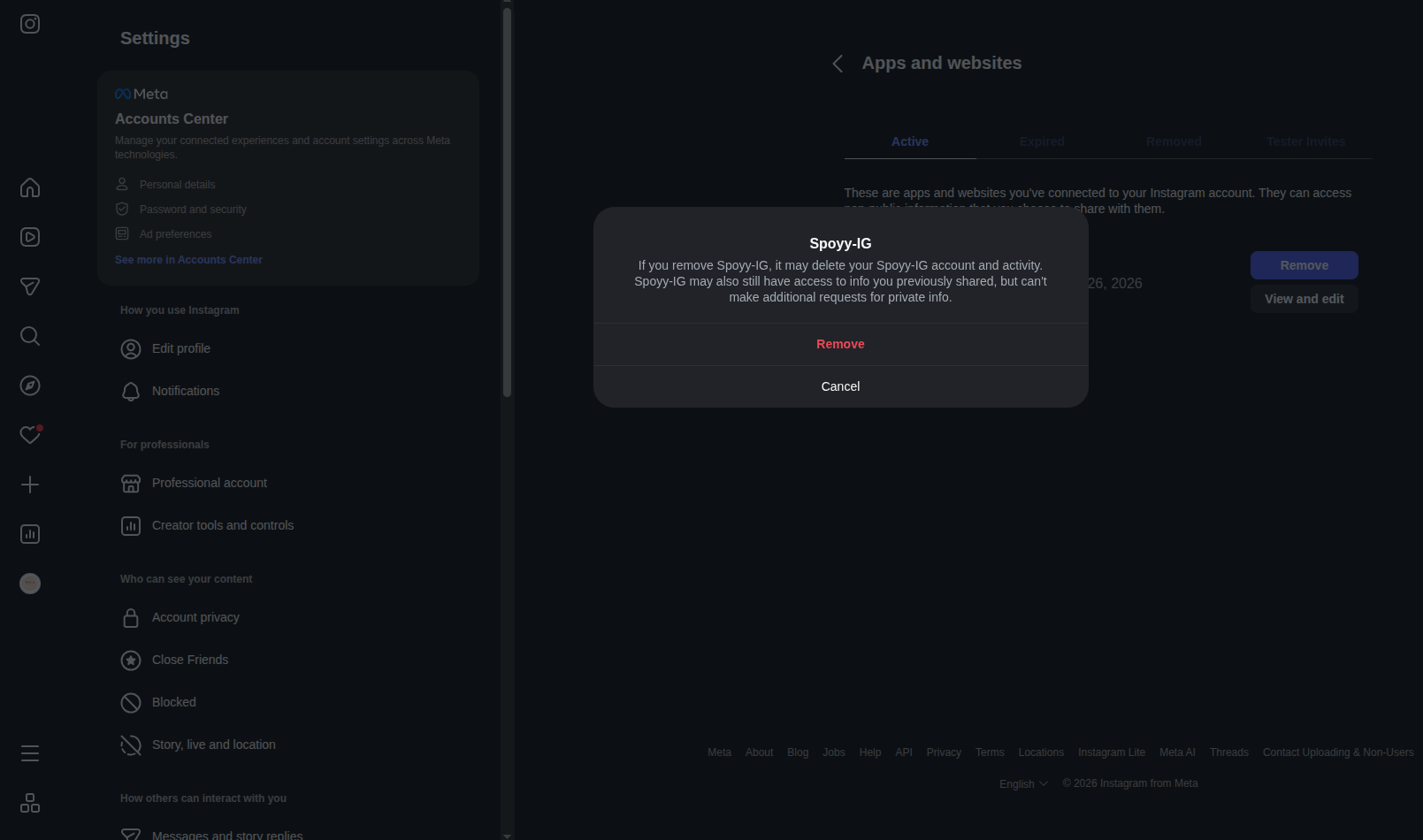Open the English language dropdown
This screenshot has height=840, width=1423.
[x=1023, y=784]
